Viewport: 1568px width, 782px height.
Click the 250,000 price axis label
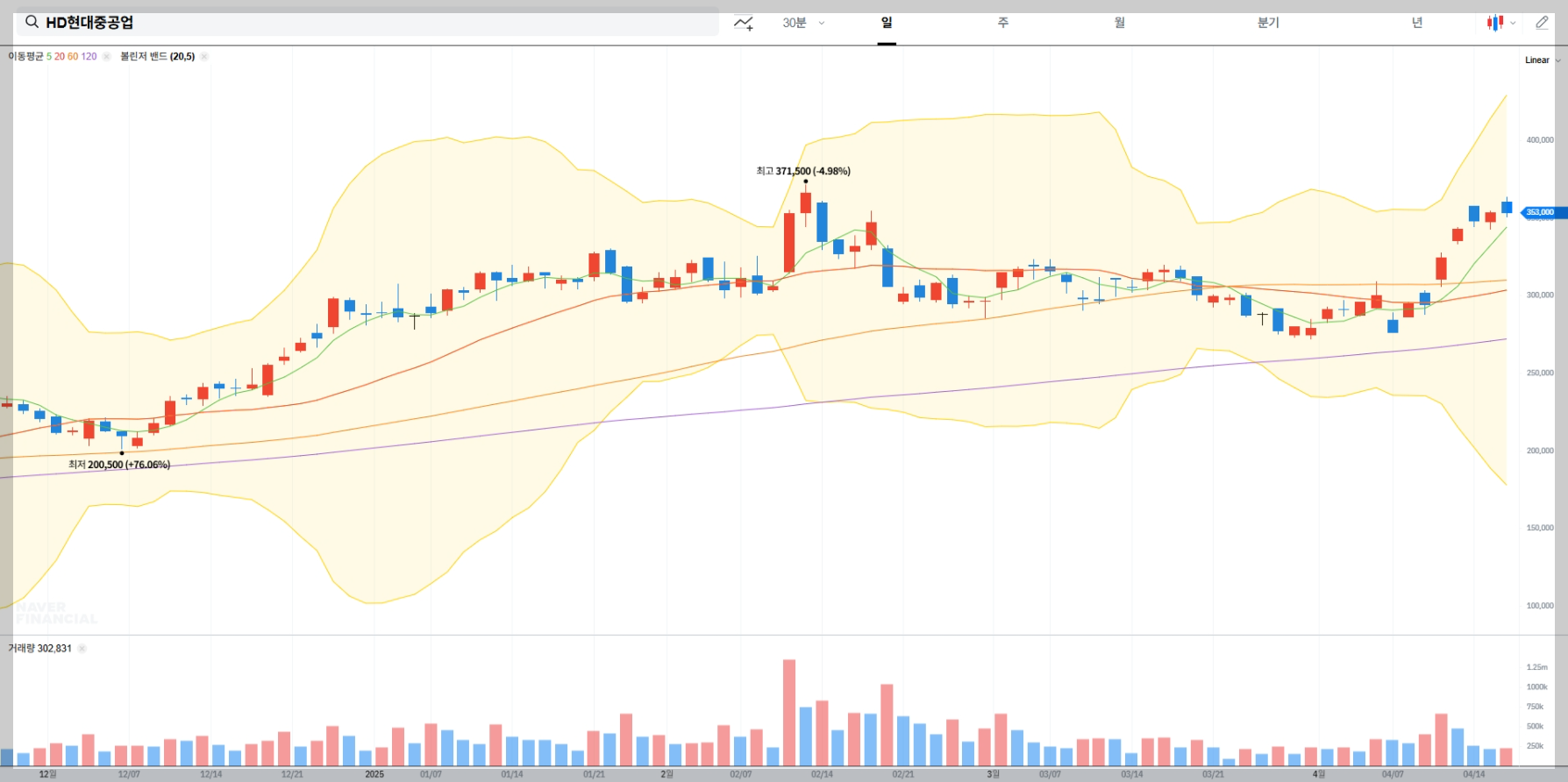tap(1540, 373)
